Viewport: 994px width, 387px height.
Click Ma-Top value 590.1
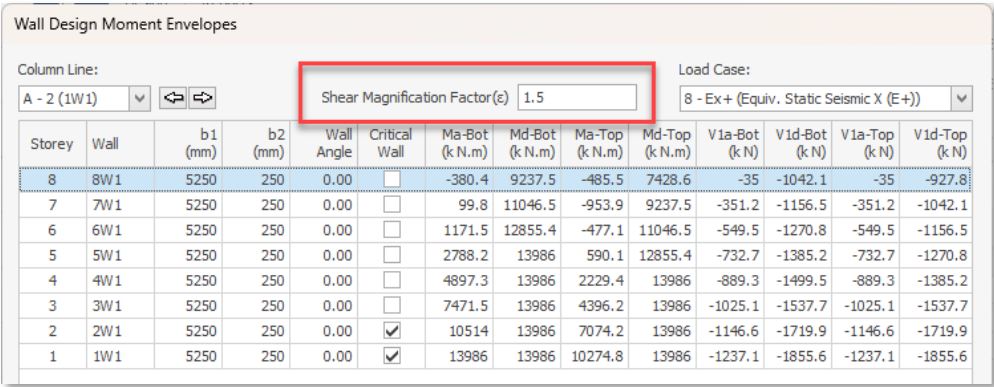click(607, 256)
